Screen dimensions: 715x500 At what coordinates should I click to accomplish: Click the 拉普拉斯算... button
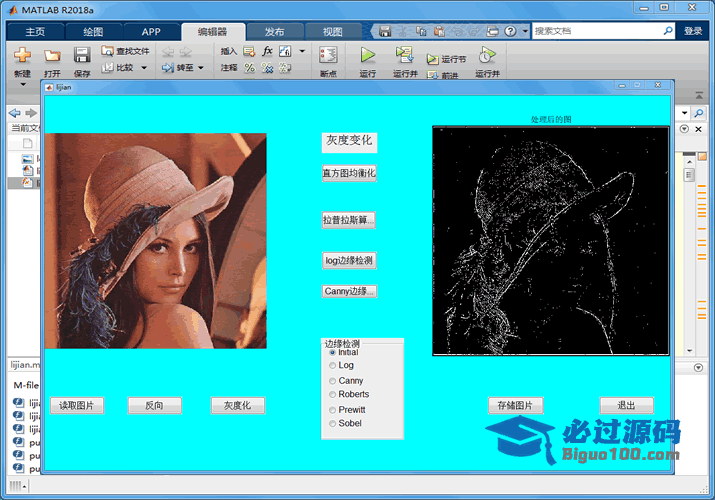coord(349,220)
